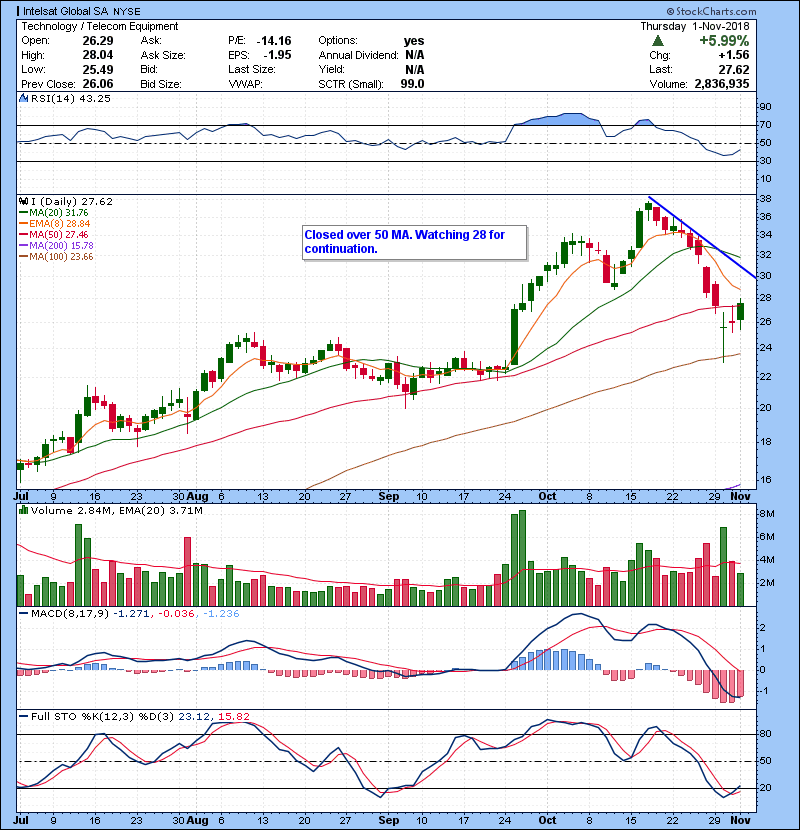Click the RSI(14) 43.25 label
The height and width of the screenshot is (830, 800).
click(71, 98)
